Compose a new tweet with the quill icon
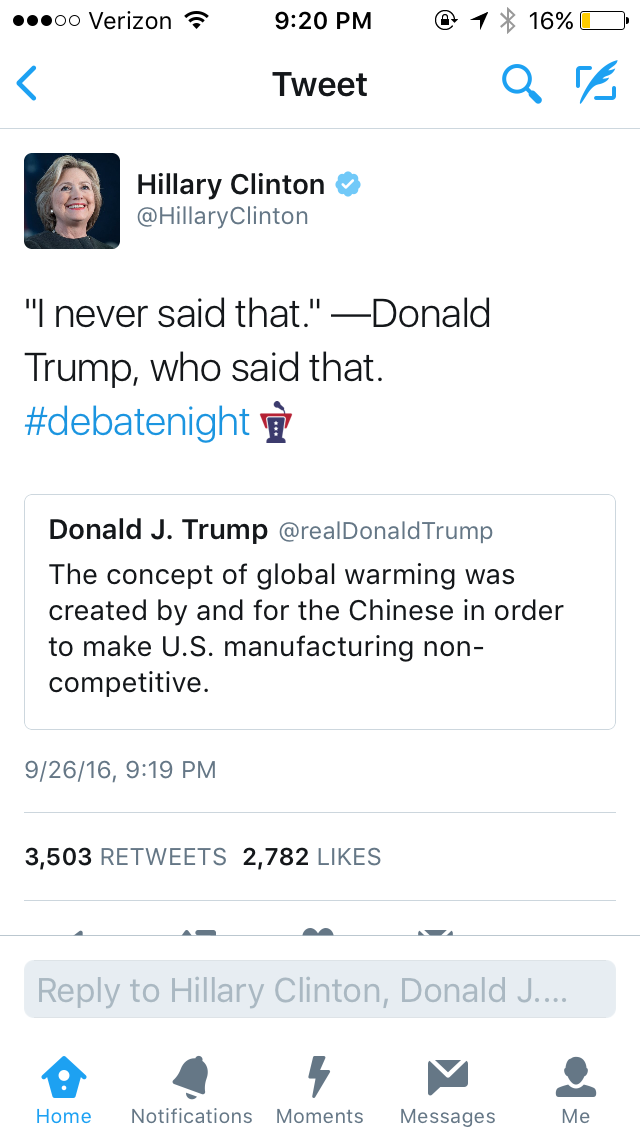 [596, 84]
